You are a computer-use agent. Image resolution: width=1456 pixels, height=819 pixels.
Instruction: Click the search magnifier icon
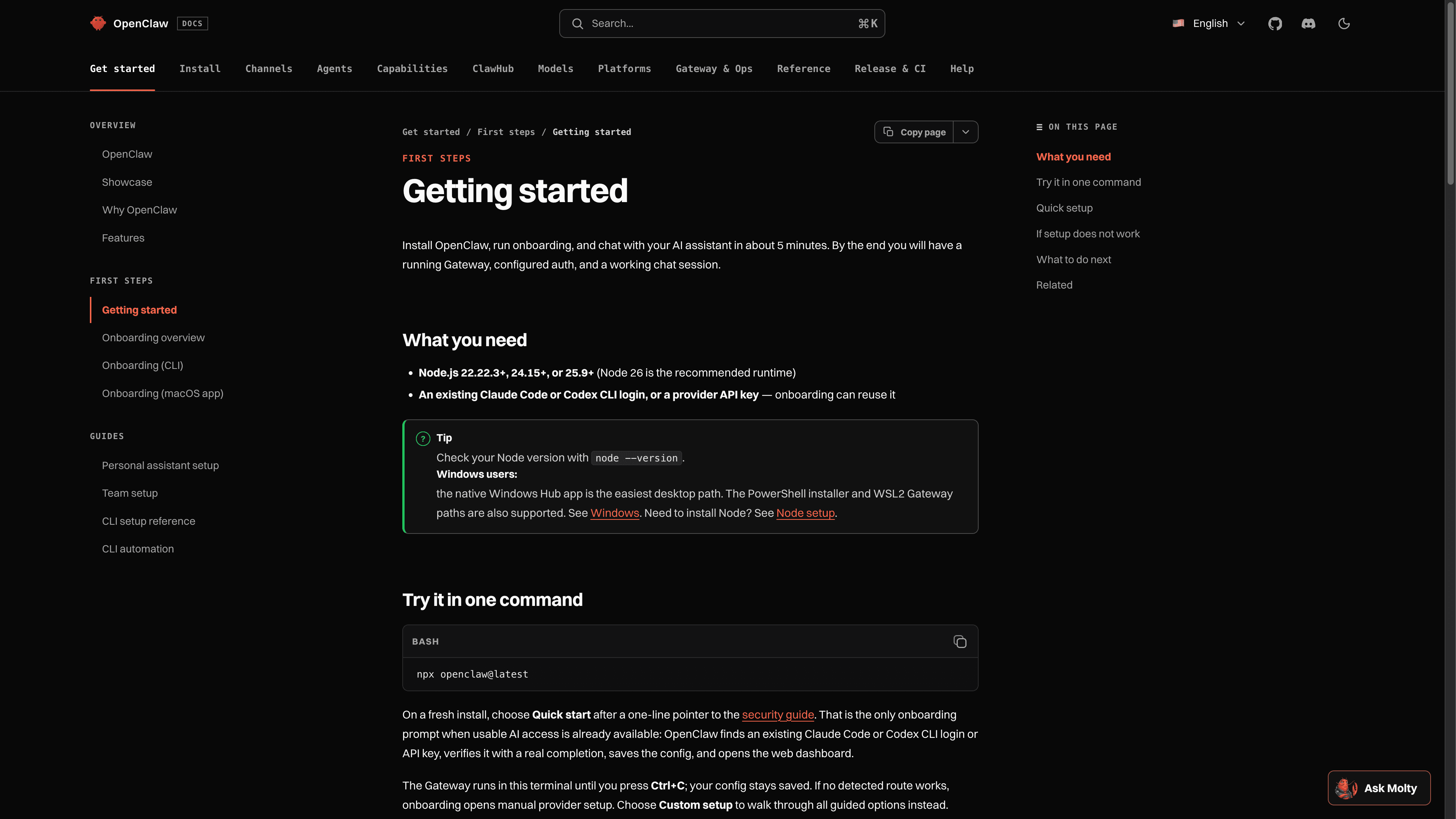tap(577, 23)
